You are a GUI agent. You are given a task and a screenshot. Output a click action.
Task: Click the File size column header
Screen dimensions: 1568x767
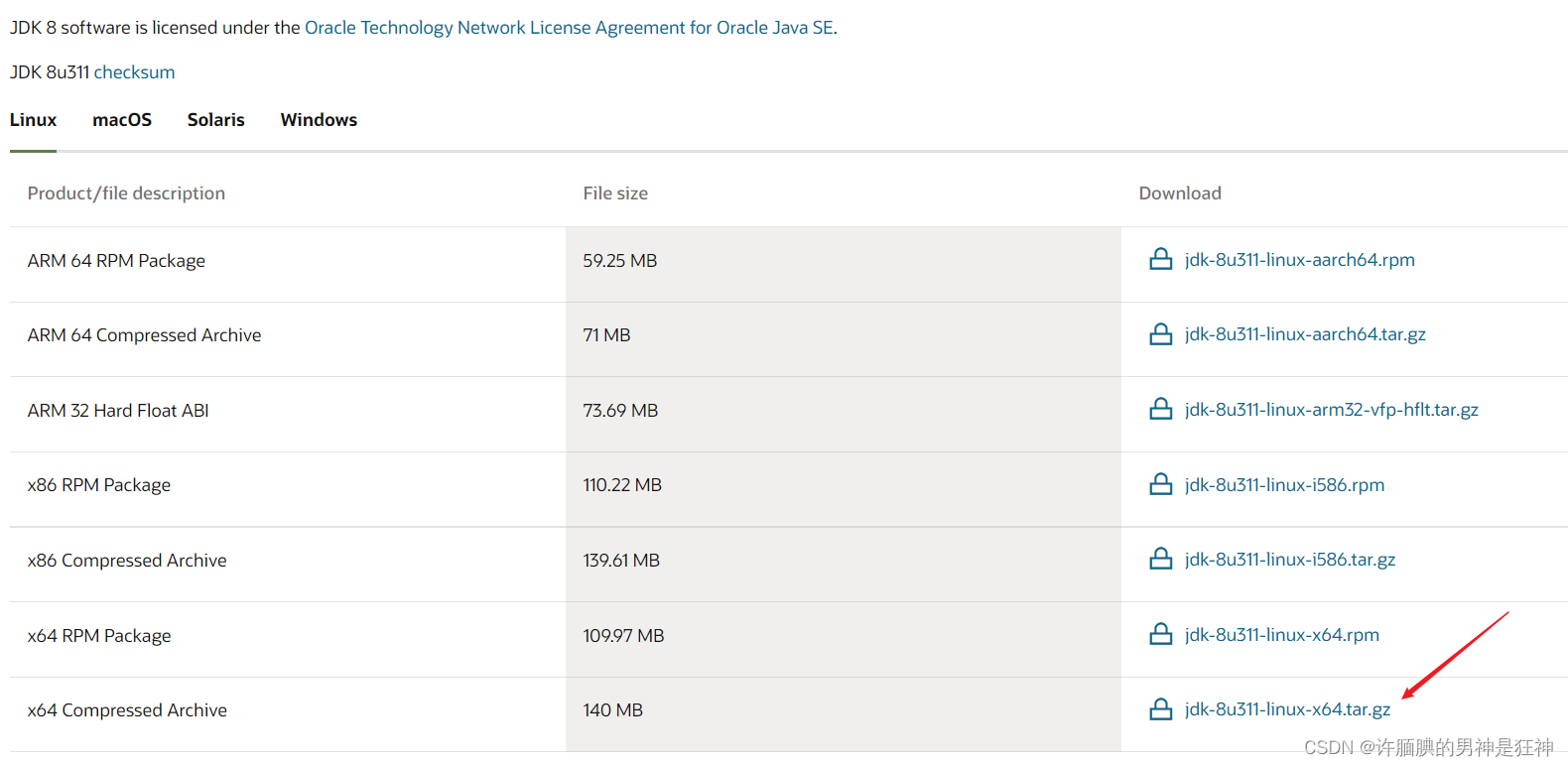click(x=615, y=193)
